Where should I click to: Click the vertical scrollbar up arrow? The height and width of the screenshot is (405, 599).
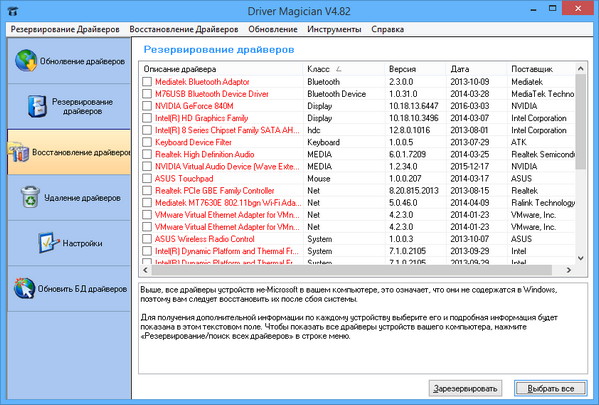581,69
